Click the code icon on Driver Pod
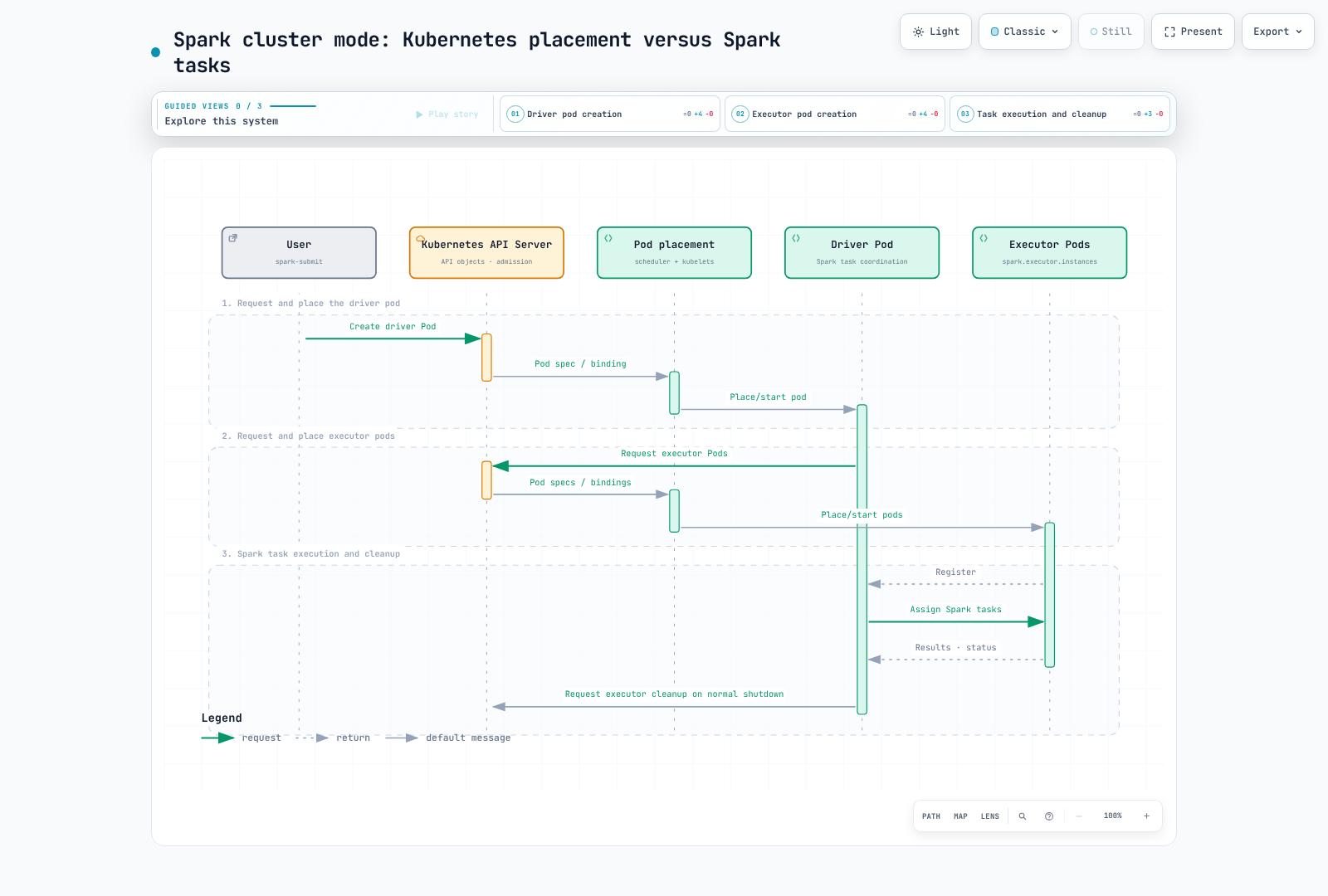This screenshot has height=896, width=1328. [796, 238]
